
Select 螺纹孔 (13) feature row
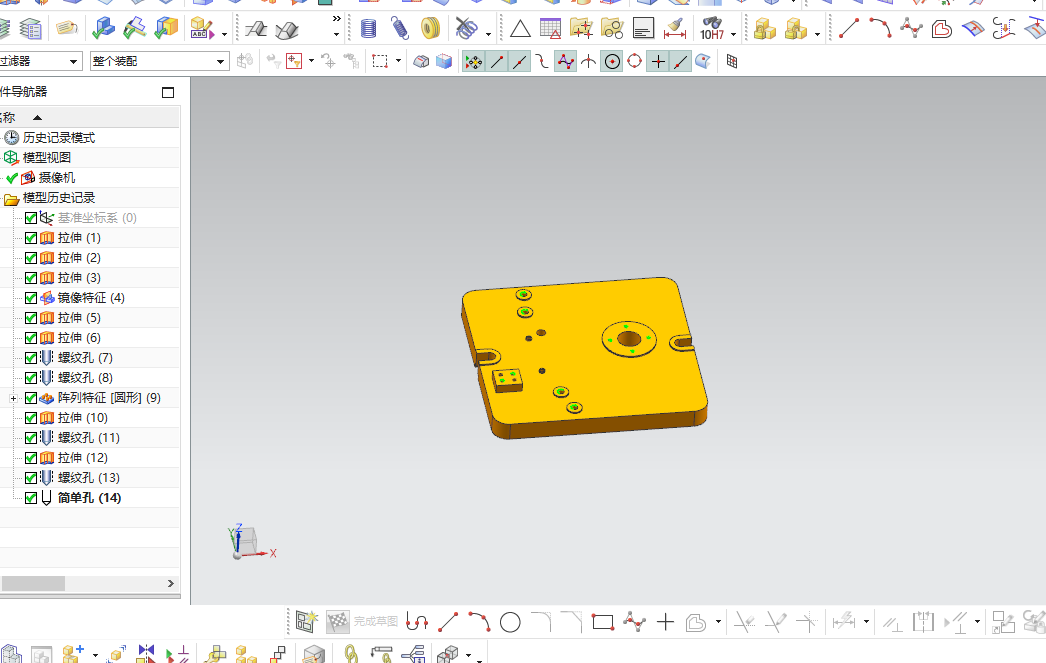(x=89, y=478)
